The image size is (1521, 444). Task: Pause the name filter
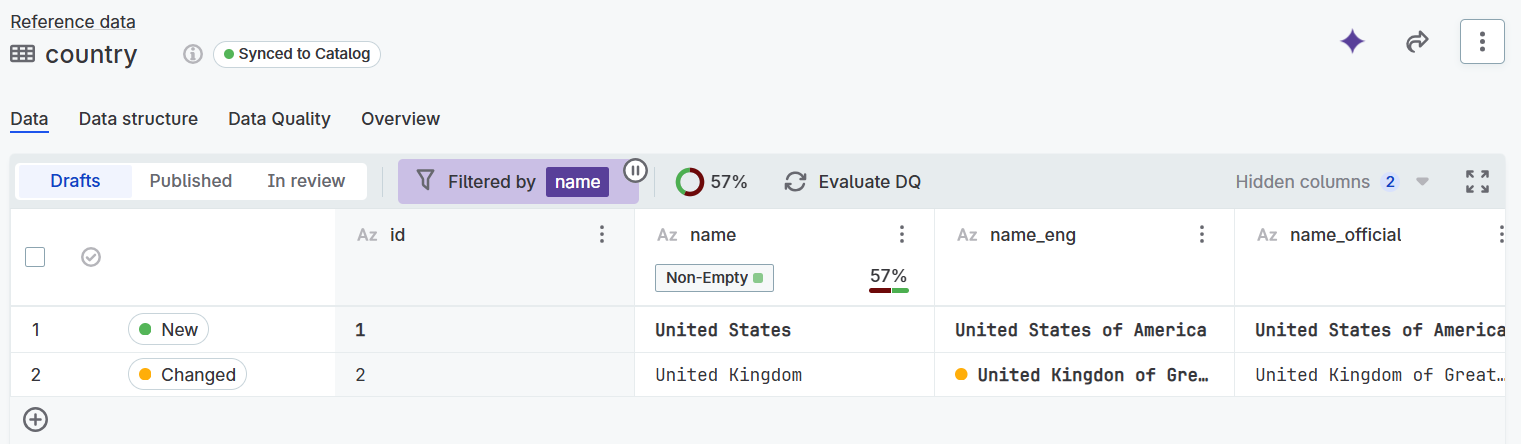coord(635,170)
